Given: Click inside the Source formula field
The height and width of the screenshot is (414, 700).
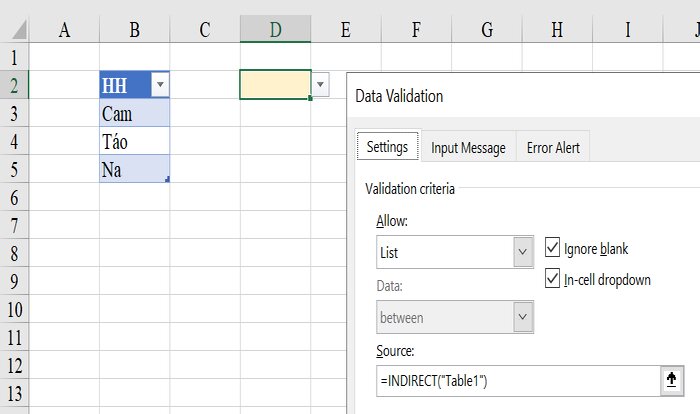Looking at the screenshot, I should pos(518,381).
